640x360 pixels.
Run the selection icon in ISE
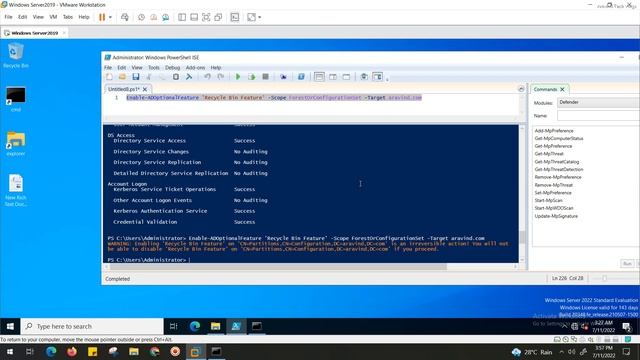tap(251, 77)
